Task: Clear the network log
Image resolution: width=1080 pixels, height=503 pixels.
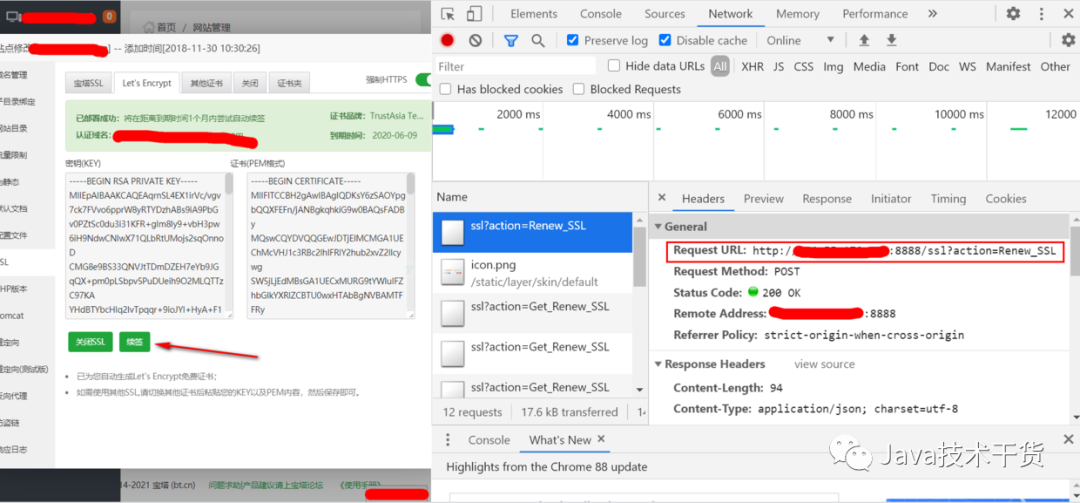Action: pos(475,41)
